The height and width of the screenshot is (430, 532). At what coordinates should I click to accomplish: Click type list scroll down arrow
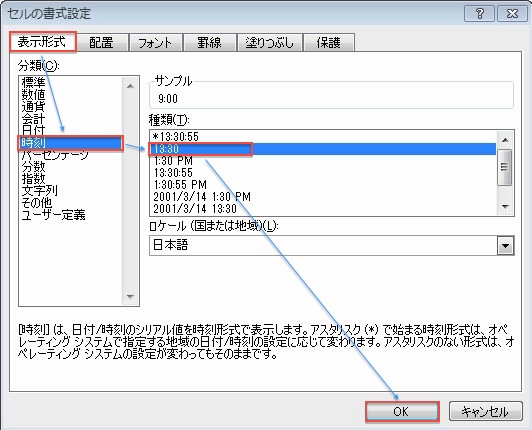point(505,206)
